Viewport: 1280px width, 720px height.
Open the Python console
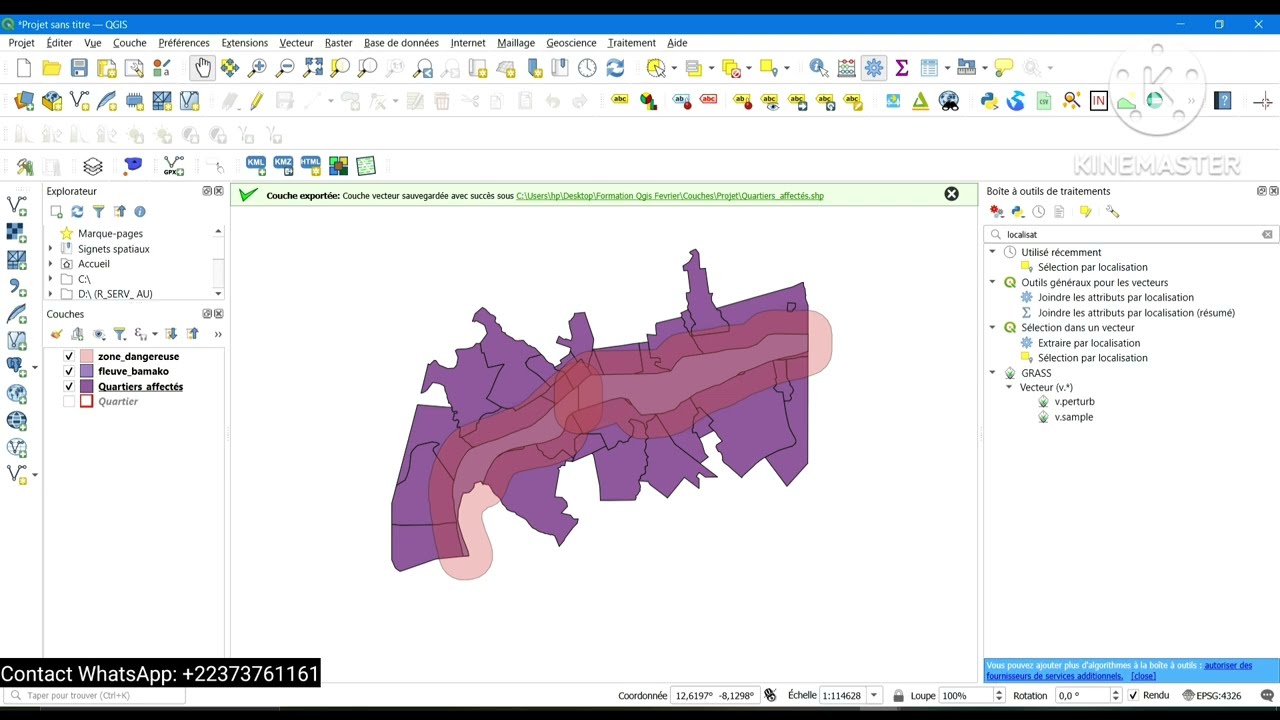click(x=989, y=101)
